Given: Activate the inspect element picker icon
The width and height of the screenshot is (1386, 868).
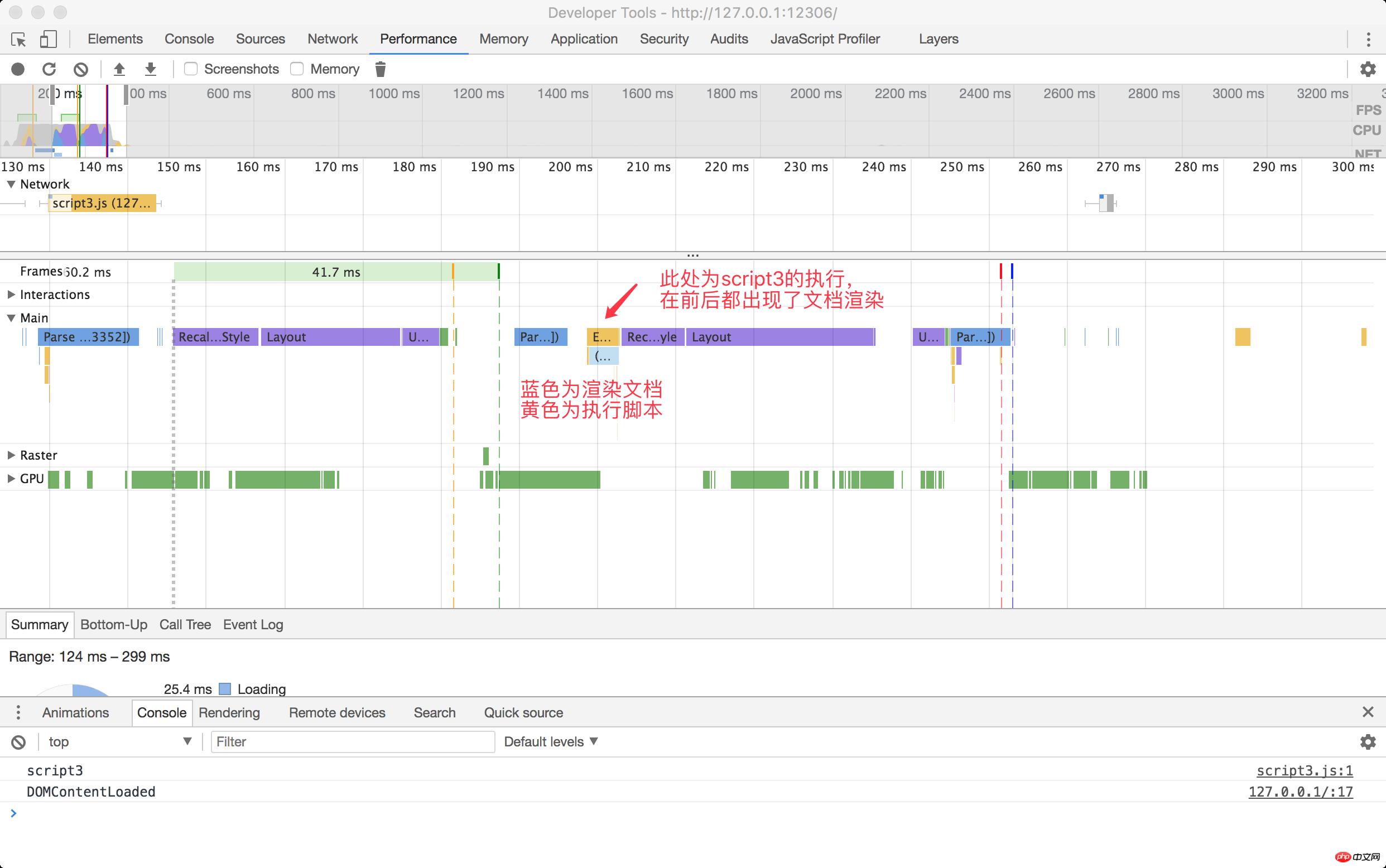Looking at the screenshot, I should tap(18, 39).
